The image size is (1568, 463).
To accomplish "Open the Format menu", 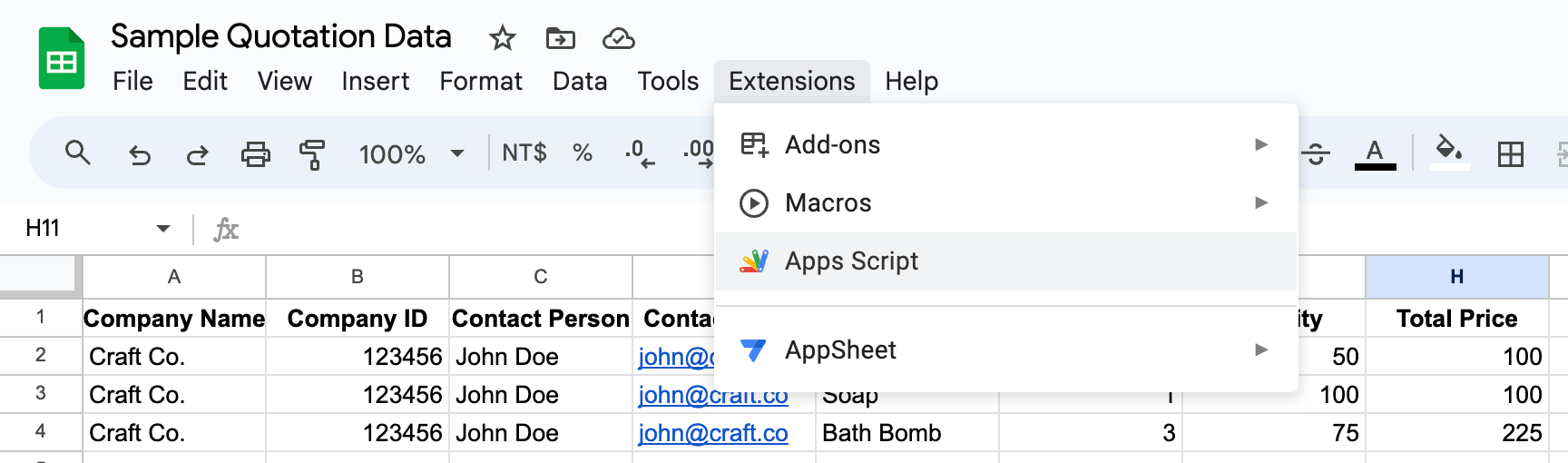I will pos(481,81).
